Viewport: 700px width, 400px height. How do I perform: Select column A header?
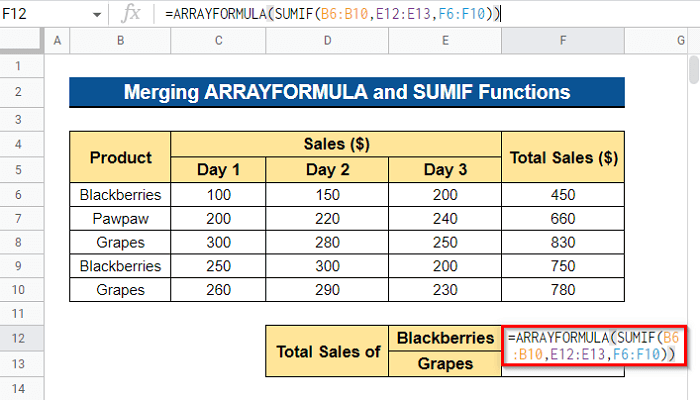coord(55,40)
